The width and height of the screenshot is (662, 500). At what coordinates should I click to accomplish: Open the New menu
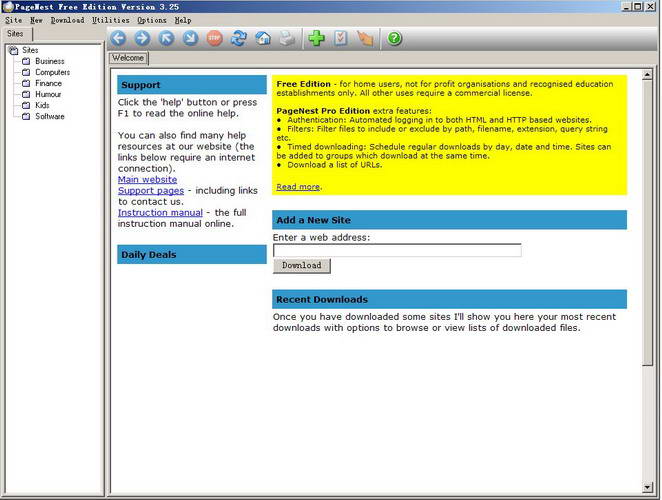point(36,20)
